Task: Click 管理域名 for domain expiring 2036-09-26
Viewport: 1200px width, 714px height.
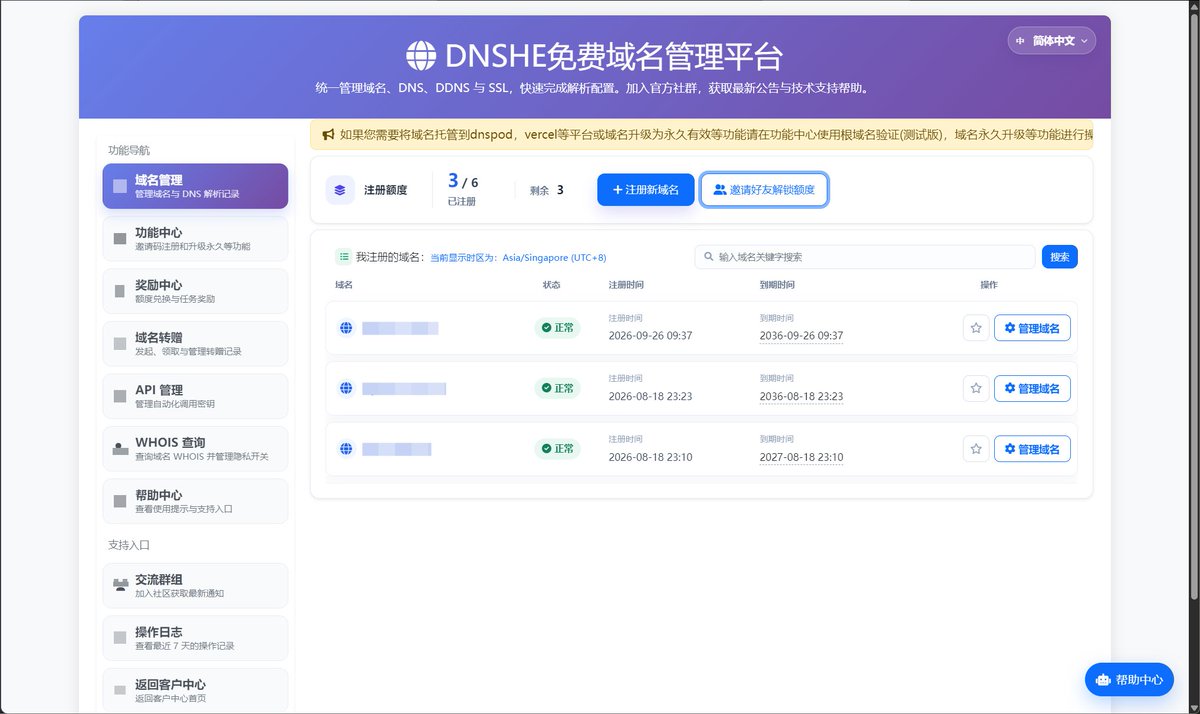Action: pyautogui.click(x=1032, y=328)
